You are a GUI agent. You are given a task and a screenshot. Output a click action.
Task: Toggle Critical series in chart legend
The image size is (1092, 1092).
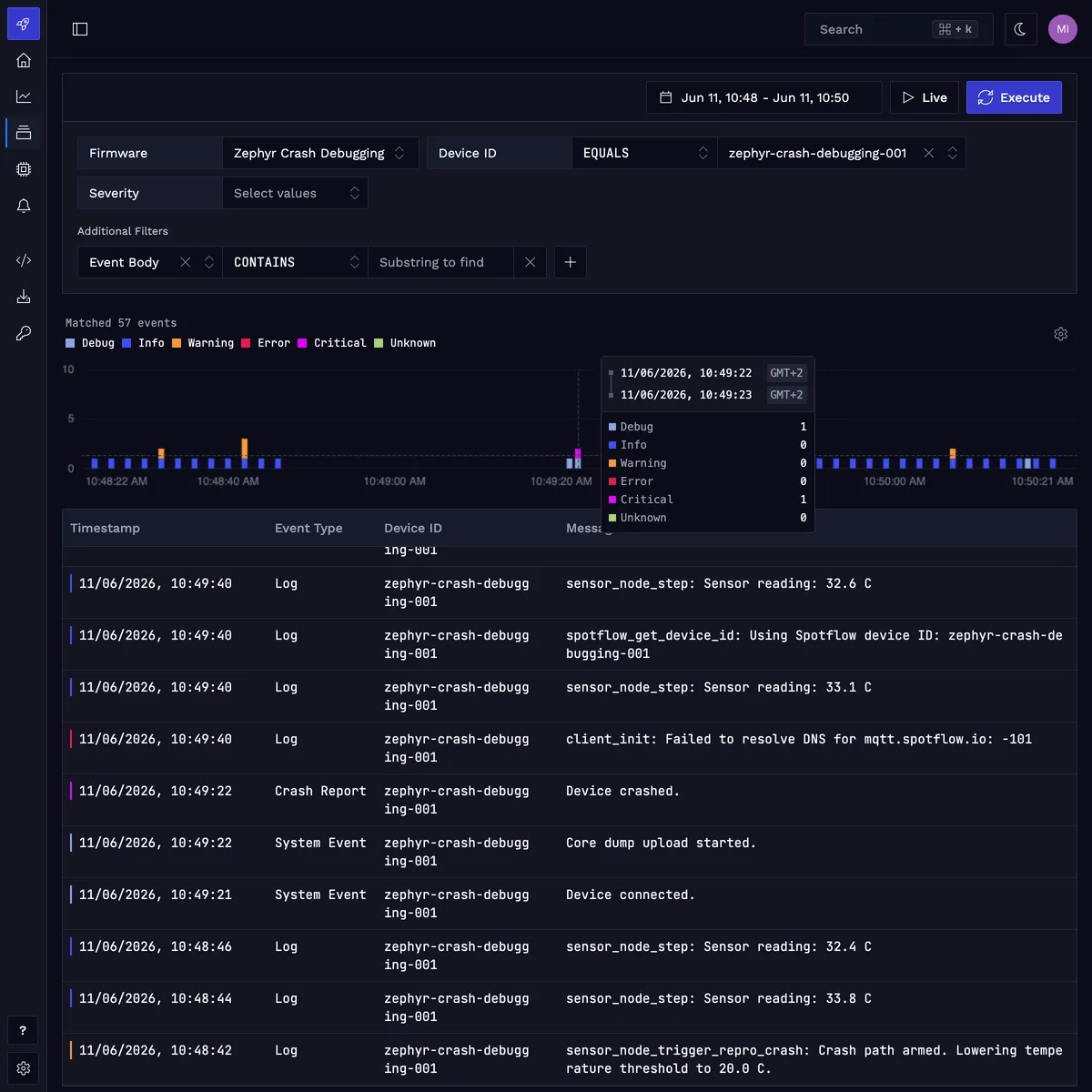[332, 343]
